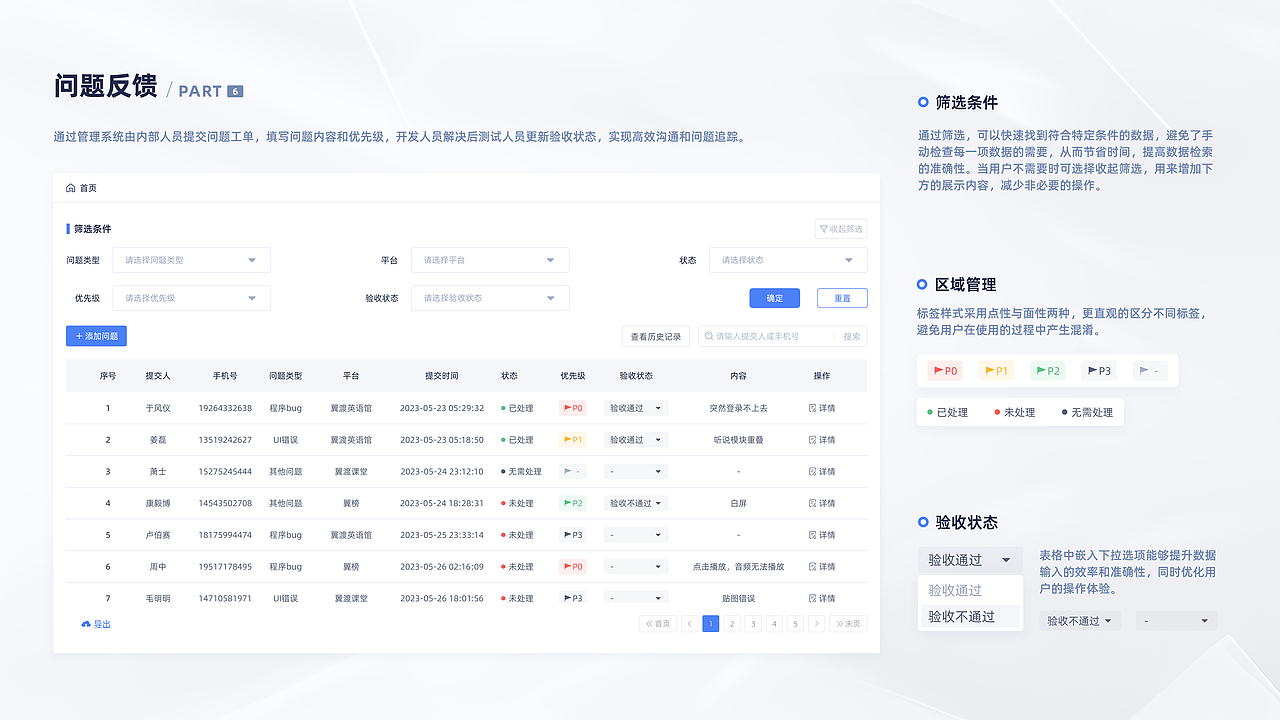
Task: Click the export cloud icon next to 导出
Action: (x=85, y=623)
